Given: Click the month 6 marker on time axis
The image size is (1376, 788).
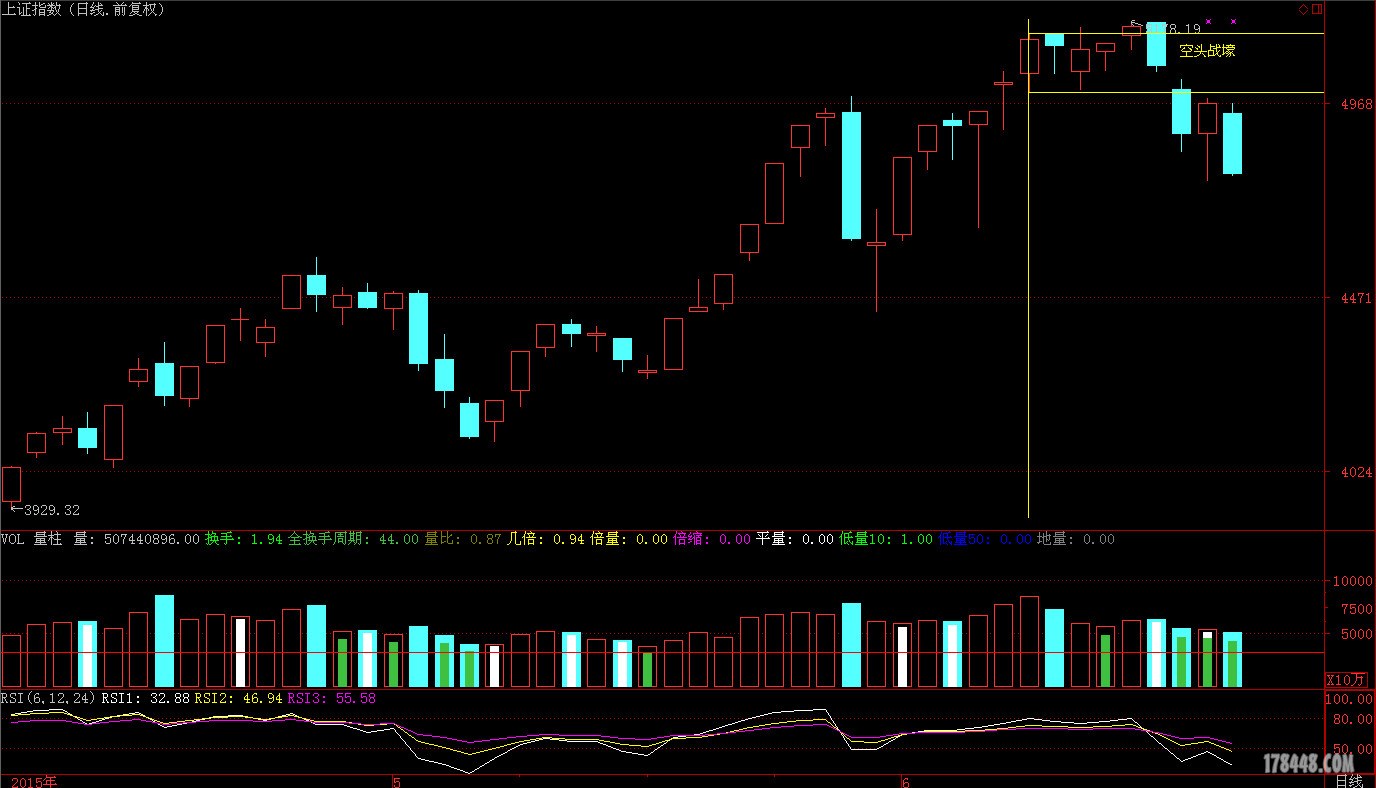Looking at the screenshot, I should tap(905, 781).
